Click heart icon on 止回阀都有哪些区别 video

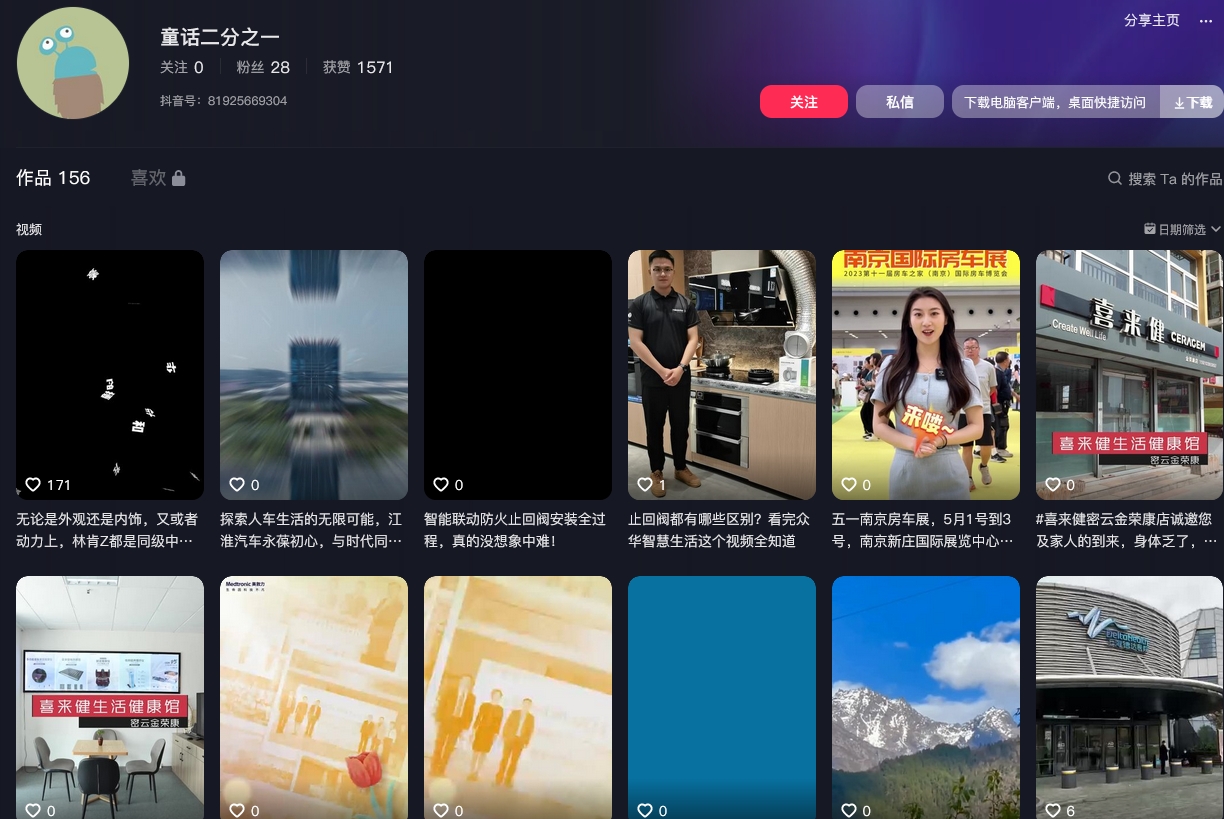645,484
